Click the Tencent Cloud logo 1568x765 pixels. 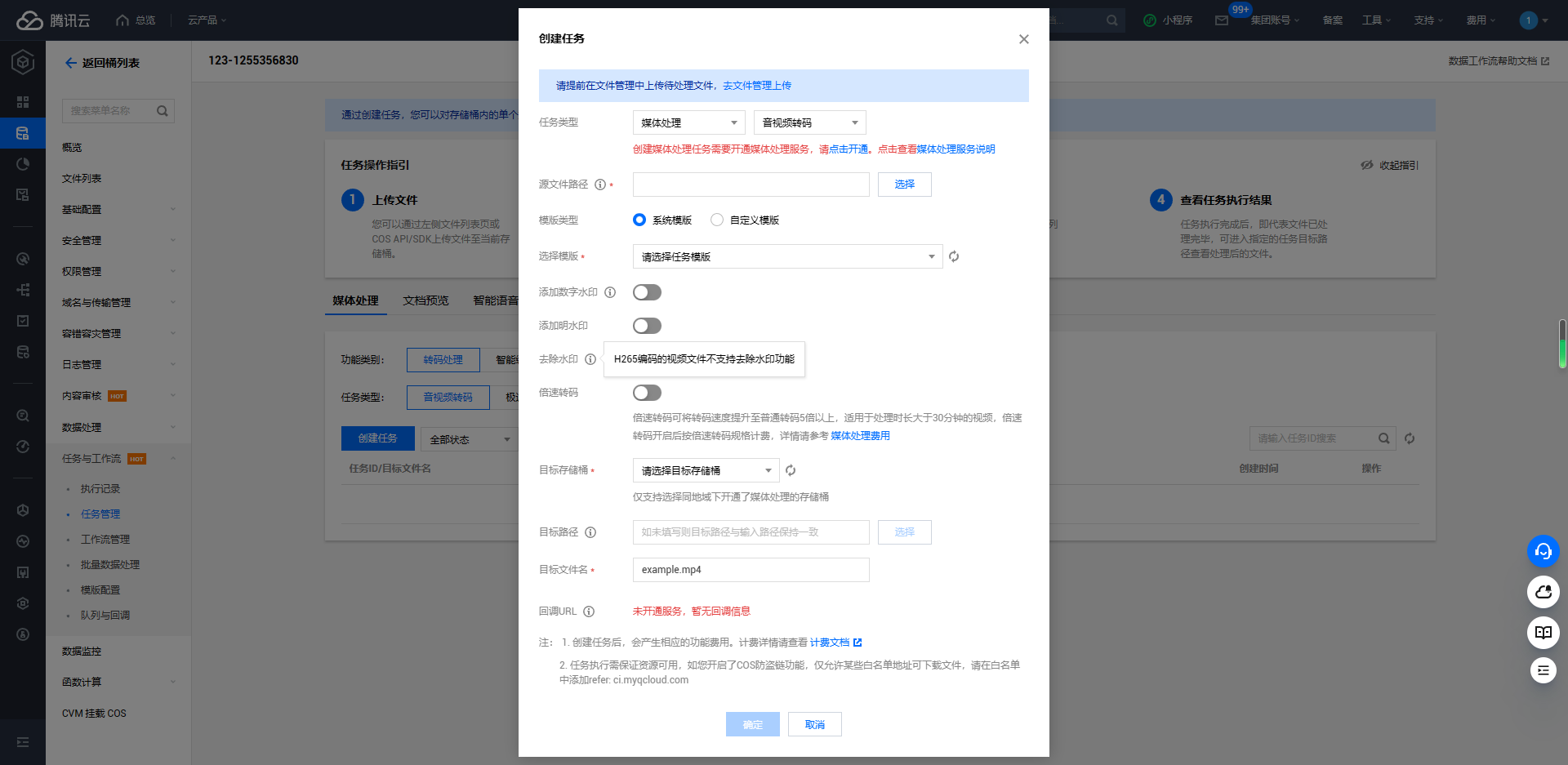point(53,20)
